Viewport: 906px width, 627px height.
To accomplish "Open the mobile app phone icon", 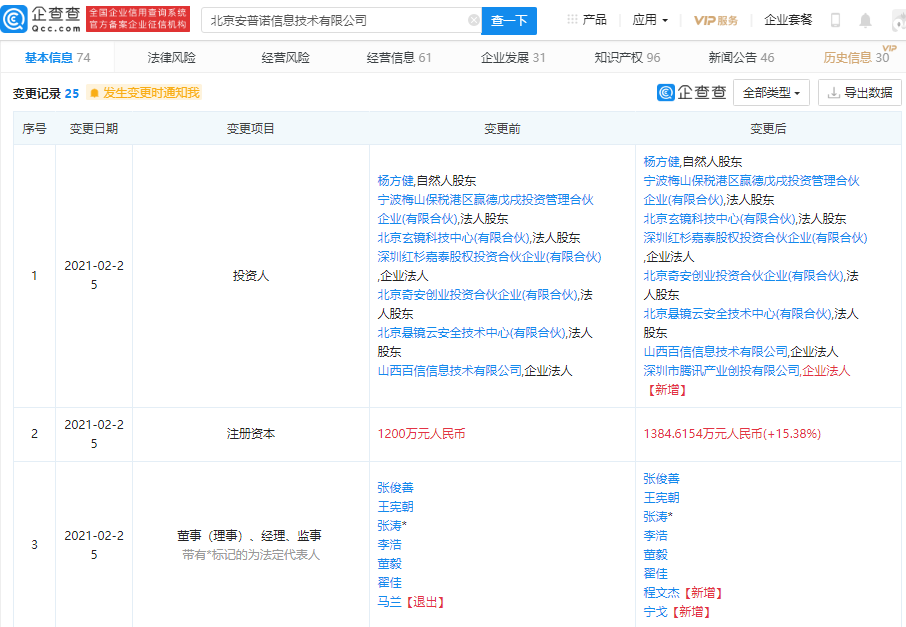I will tap(835, 21).
